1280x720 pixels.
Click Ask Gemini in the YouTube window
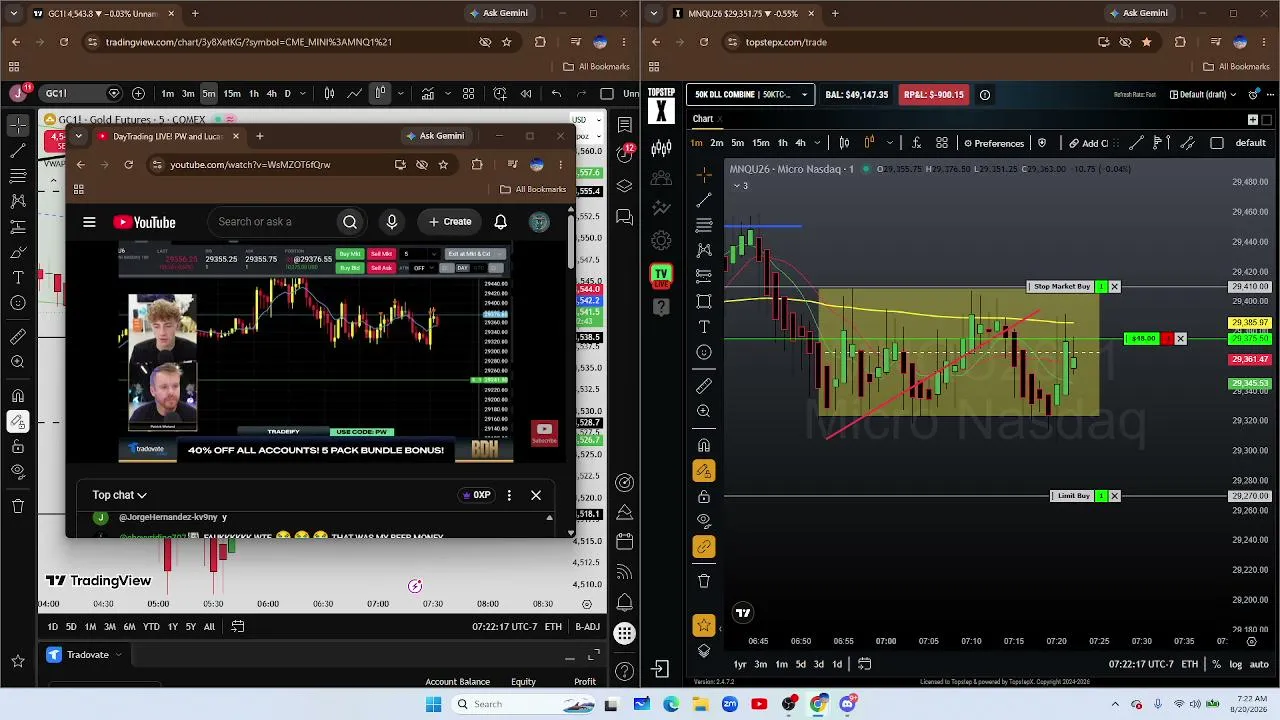point(434,136)
